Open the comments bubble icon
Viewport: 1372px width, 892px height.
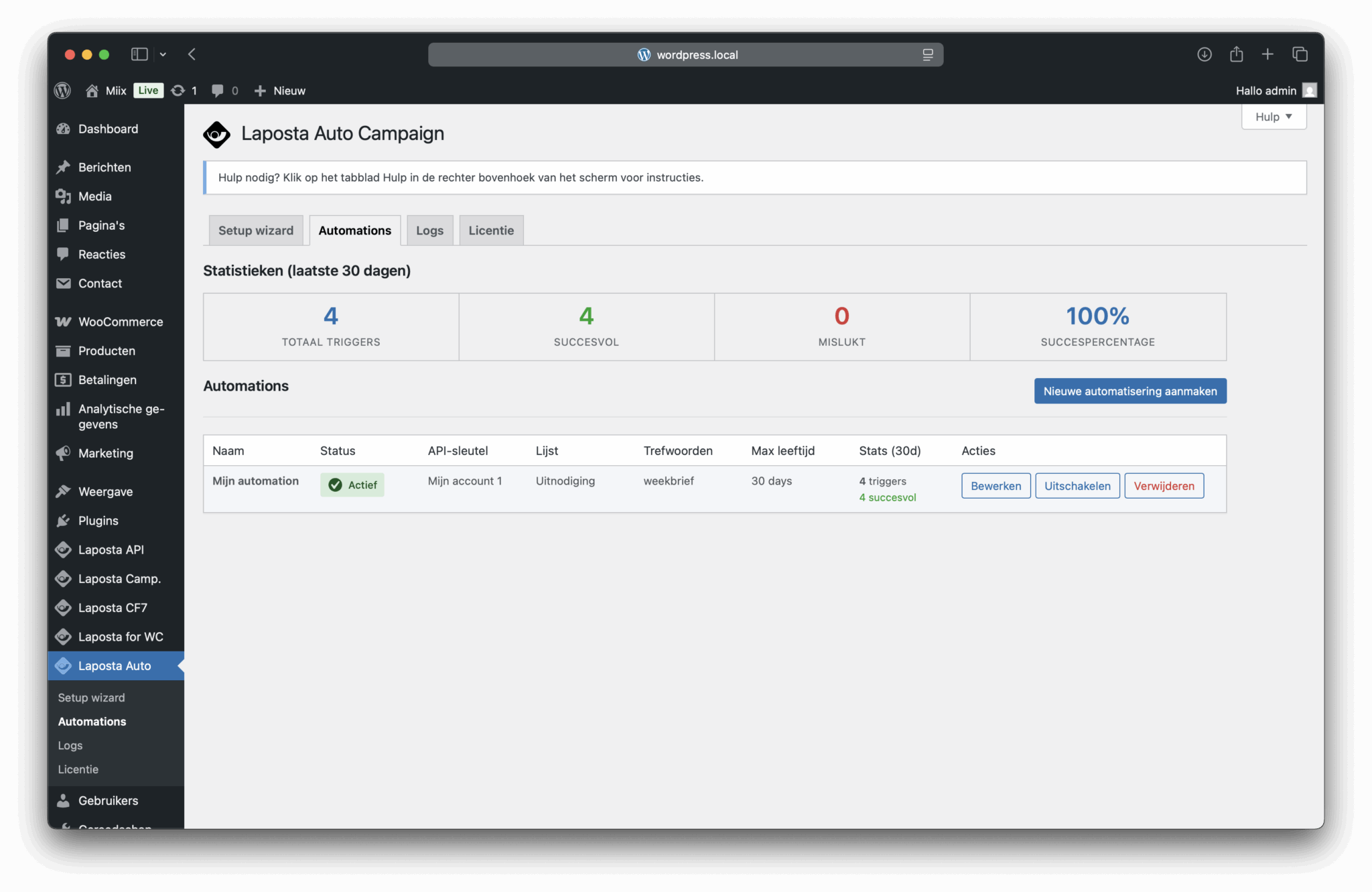coord(217,90)
